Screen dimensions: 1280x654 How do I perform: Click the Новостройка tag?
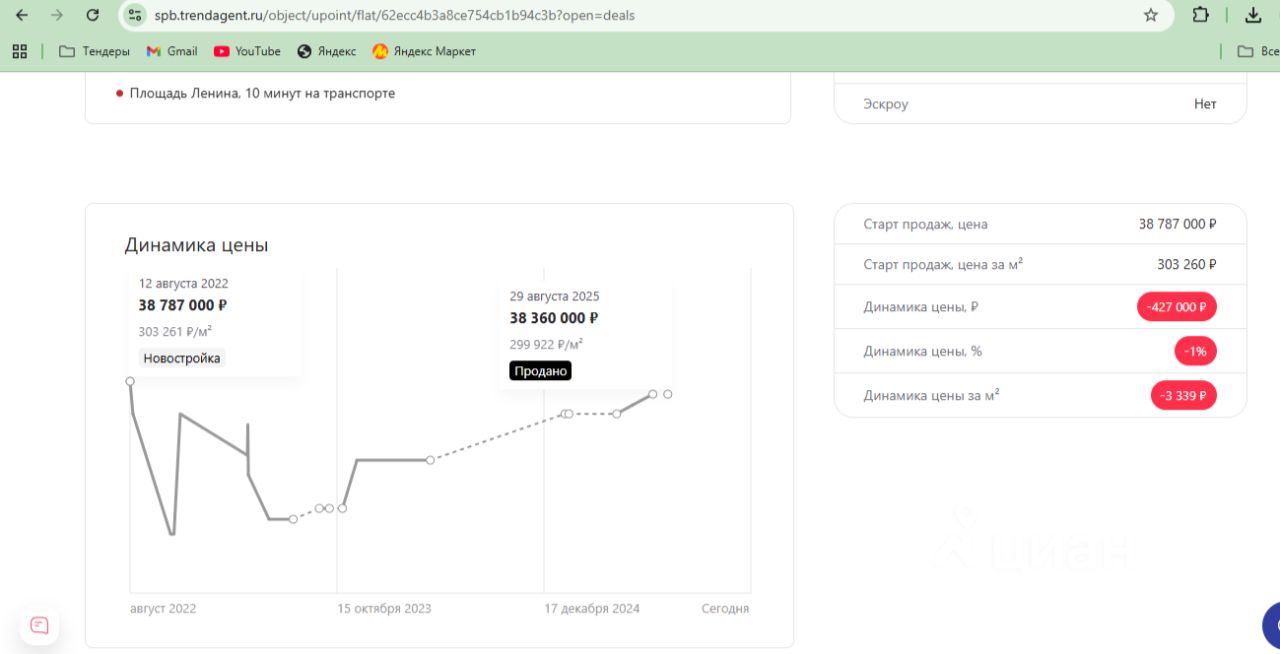tap(182, 358)
